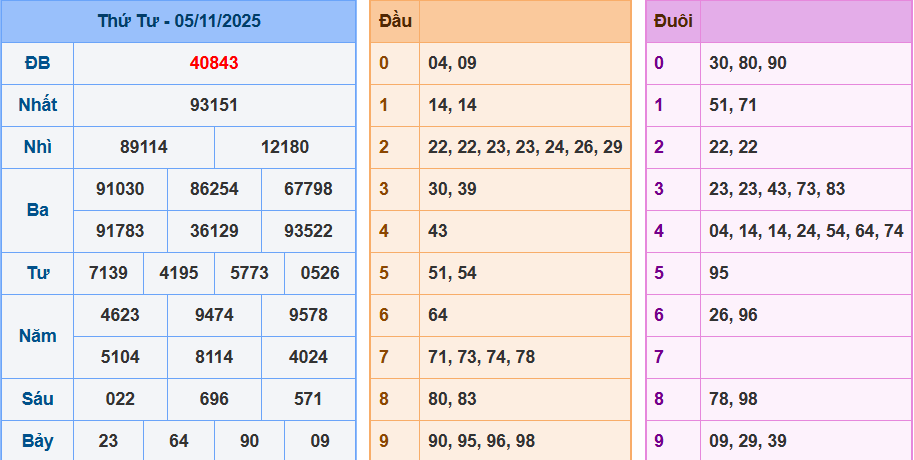This screenshot has width=914, height=460.
Task: Select the special prize number 40843
Action: coord(214,63)
